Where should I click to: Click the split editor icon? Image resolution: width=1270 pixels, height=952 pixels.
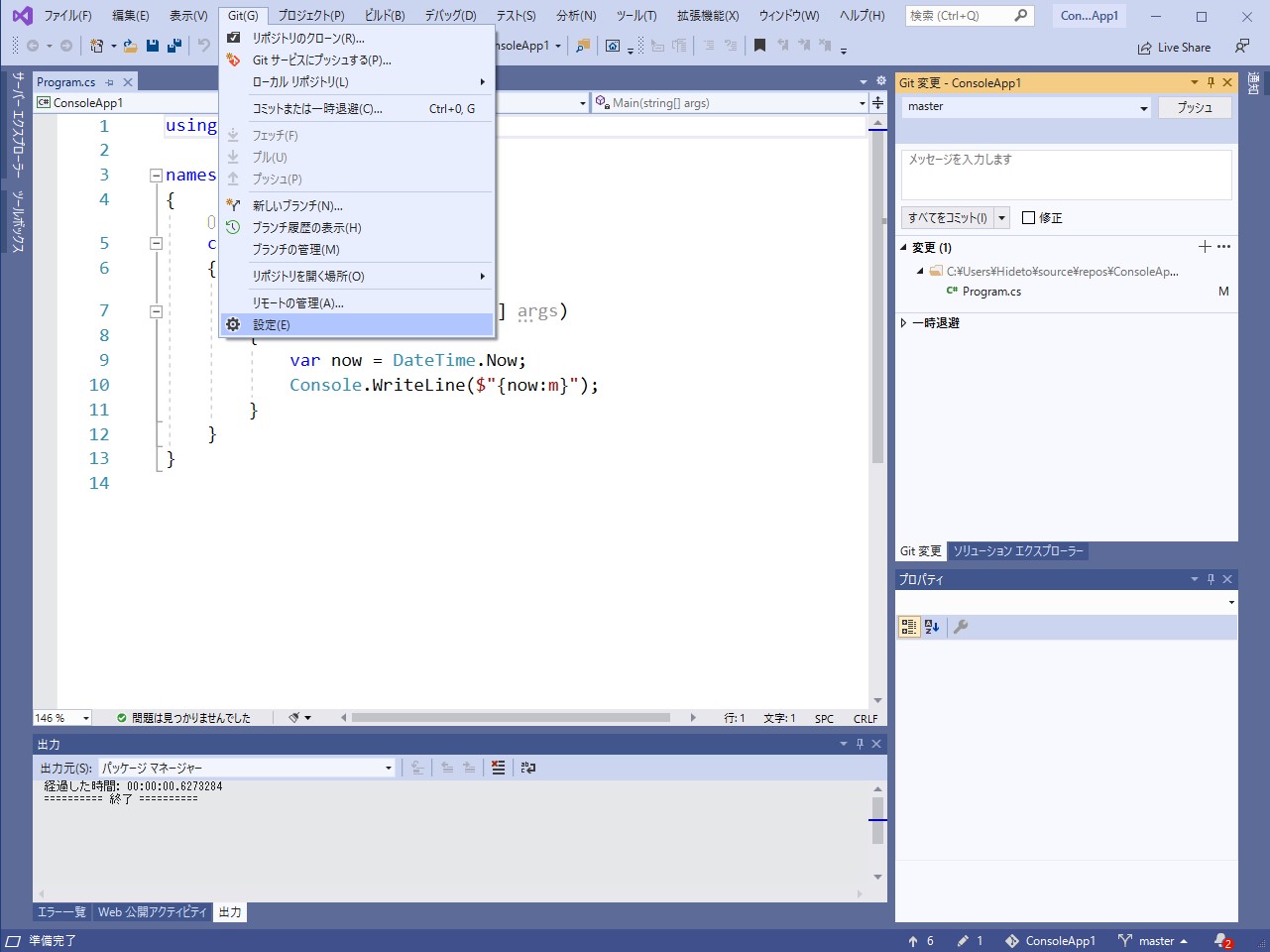click(877, 102)
